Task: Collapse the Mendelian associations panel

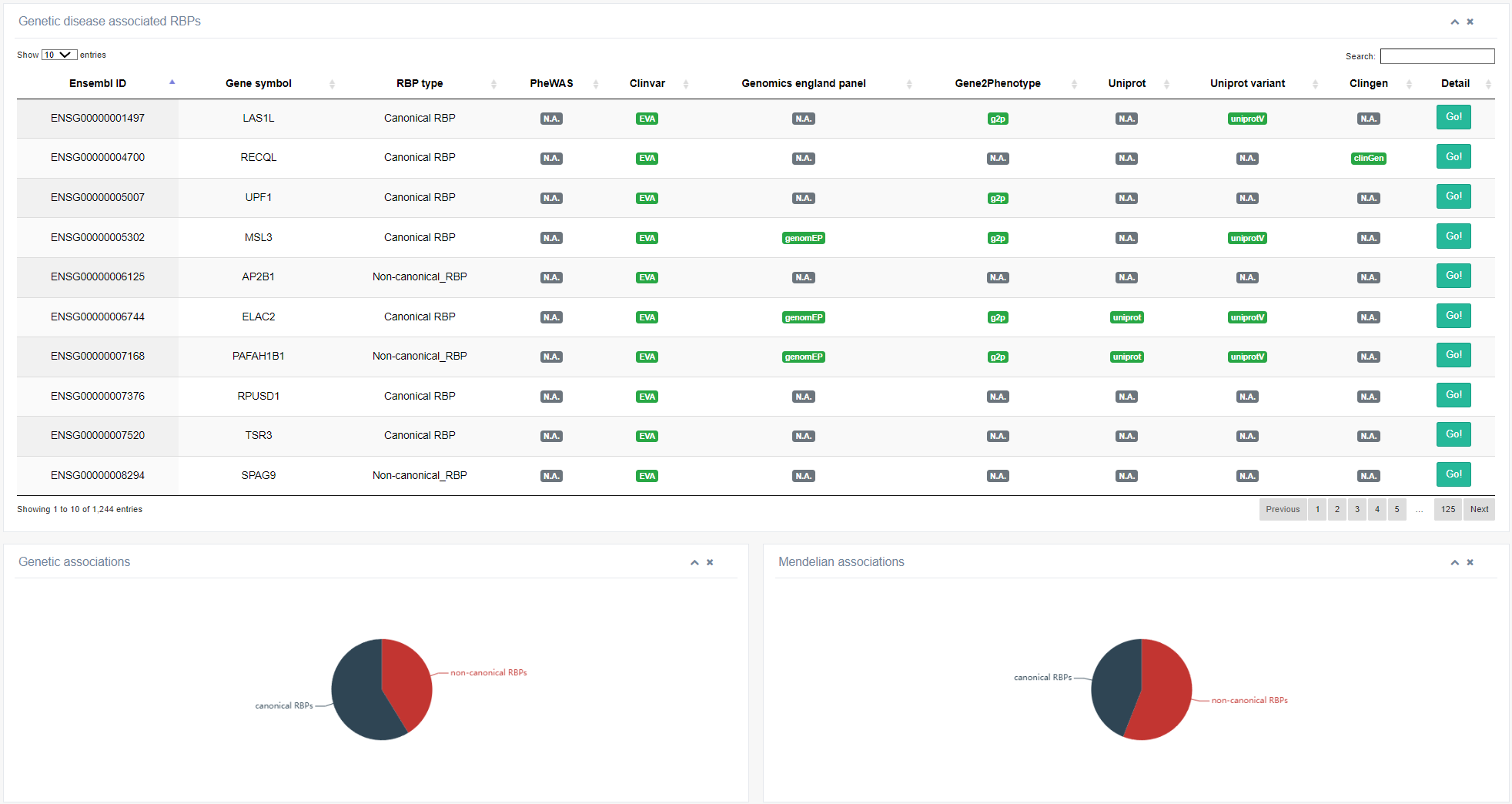Action: [1454, 563]
